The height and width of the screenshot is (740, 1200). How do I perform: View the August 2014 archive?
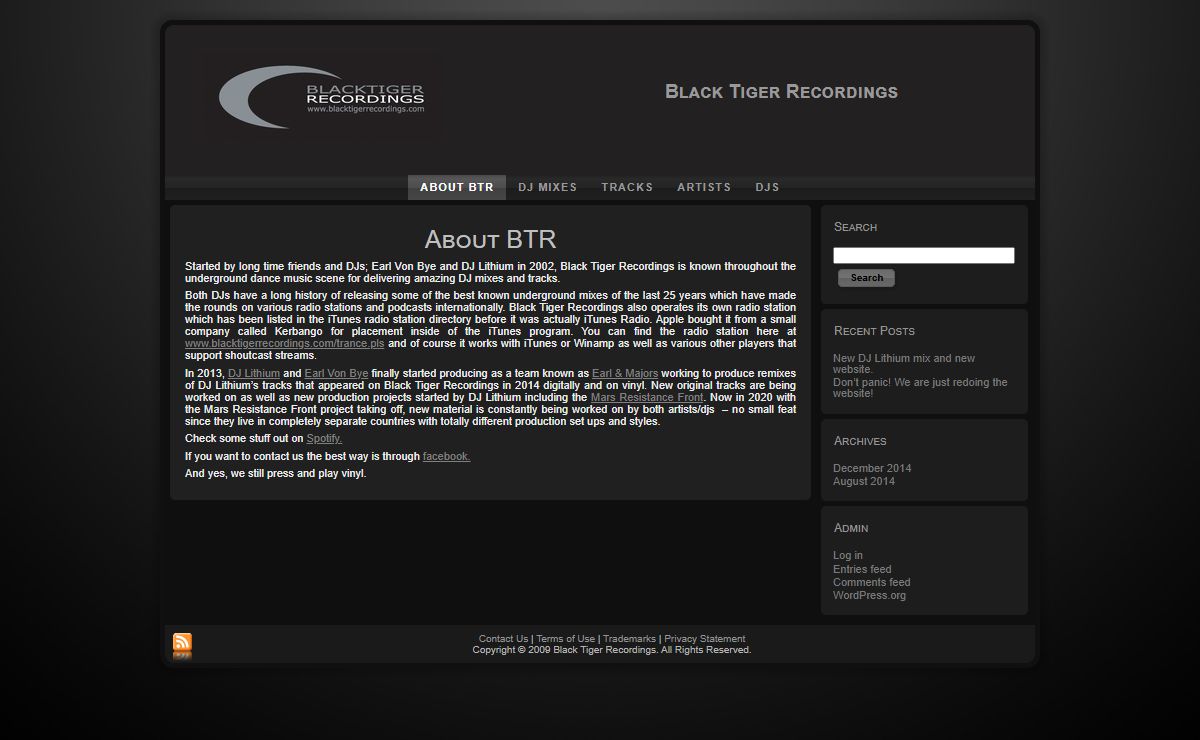(864, 481)
